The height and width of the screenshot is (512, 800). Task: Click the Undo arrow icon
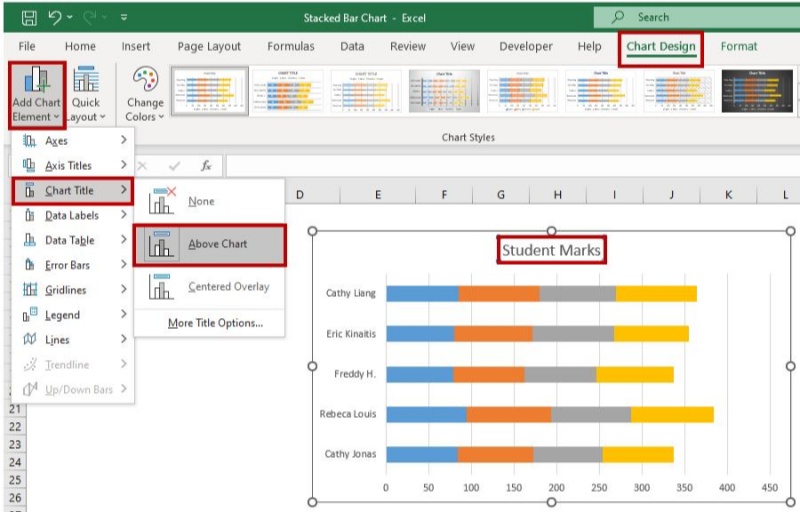[56, 17]
